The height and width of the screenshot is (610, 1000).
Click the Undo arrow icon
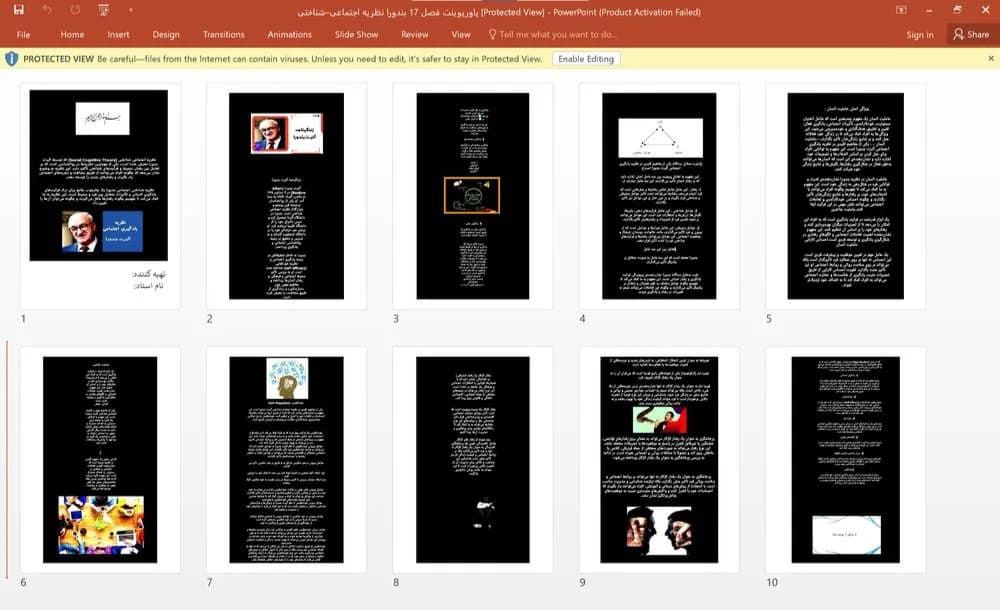coord(47,10)
